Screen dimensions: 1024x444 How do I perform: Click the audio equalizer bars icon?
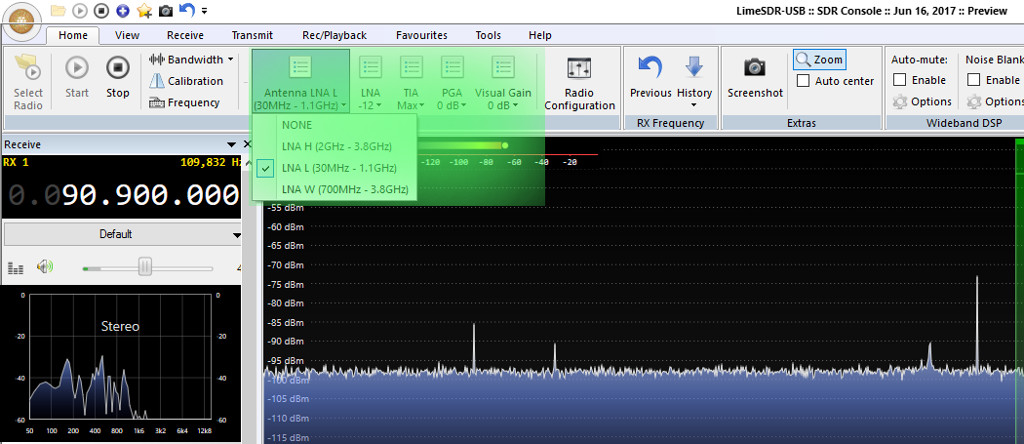[x=15, y=268]
